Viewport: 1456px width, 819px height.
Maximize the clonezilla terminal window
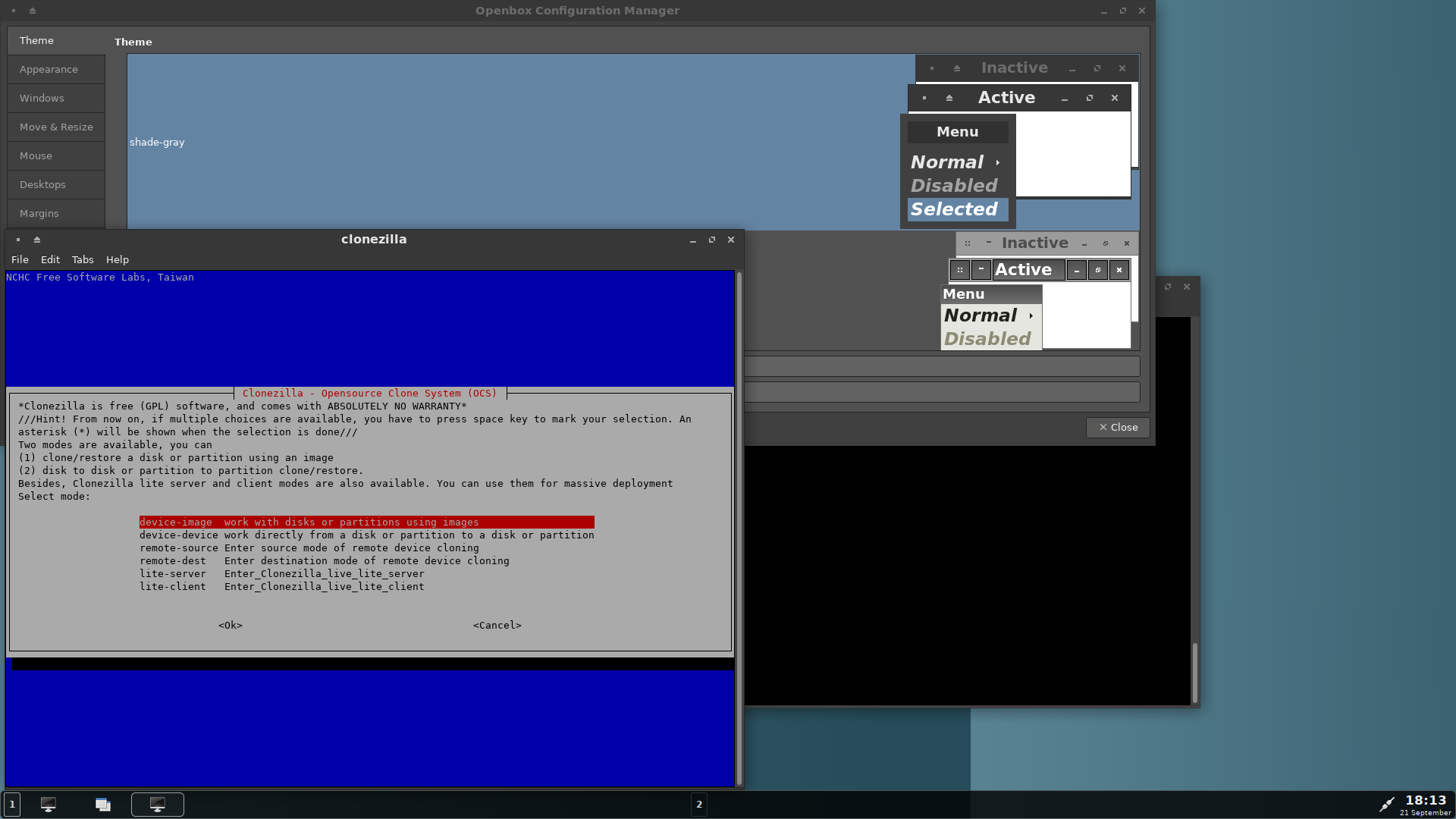(x=712, y=240)
